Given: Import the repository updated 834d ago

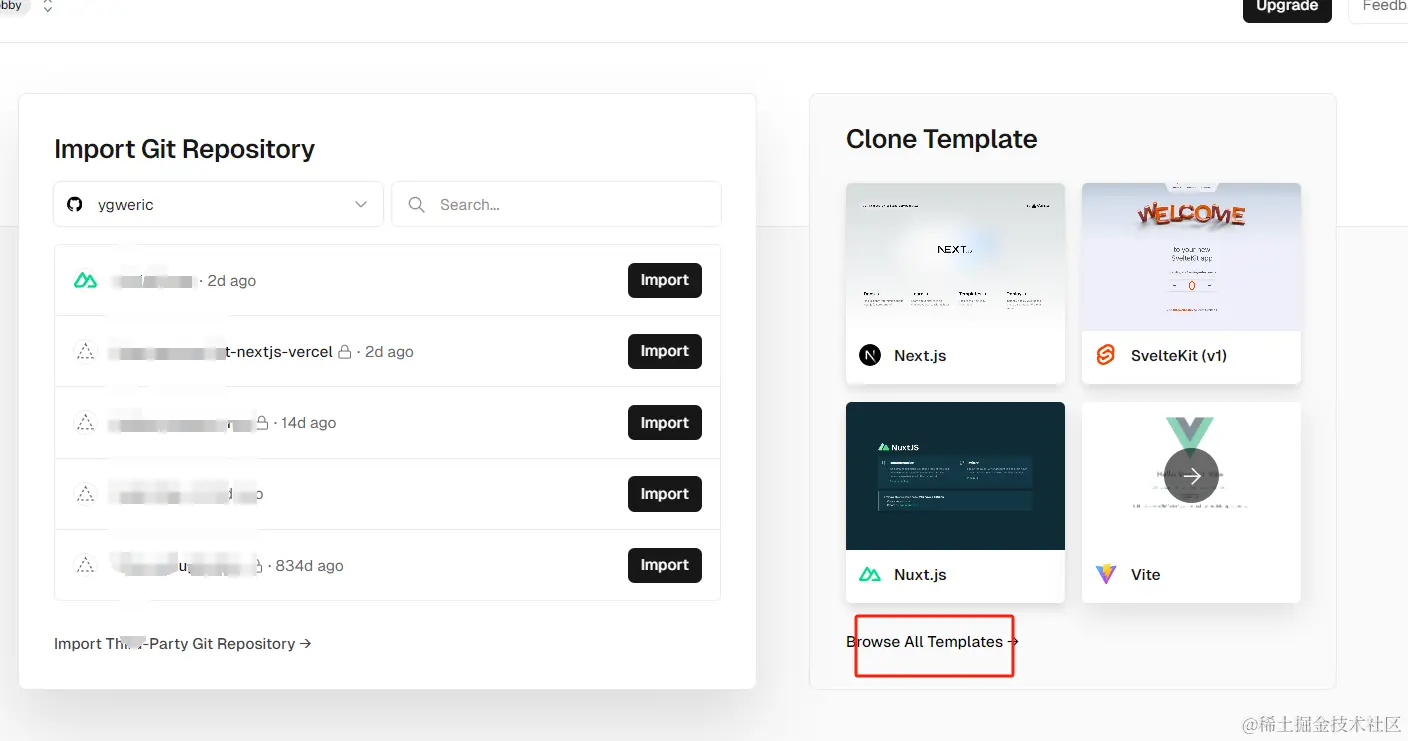Looking at the screenshot, I should pos(665,565).
